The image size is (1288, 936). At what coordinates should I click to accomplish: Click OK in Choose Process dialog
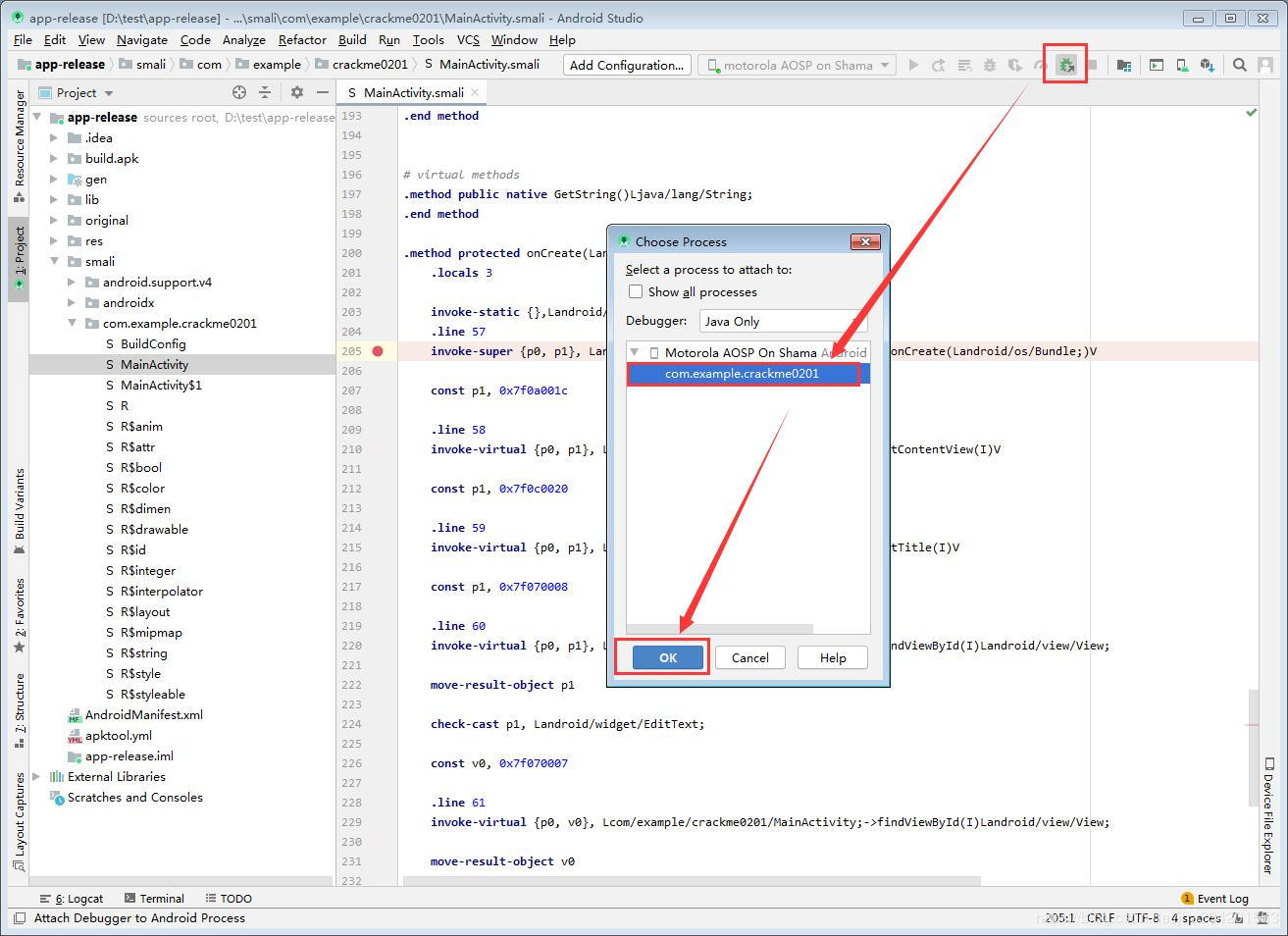(x=668, y=657)
